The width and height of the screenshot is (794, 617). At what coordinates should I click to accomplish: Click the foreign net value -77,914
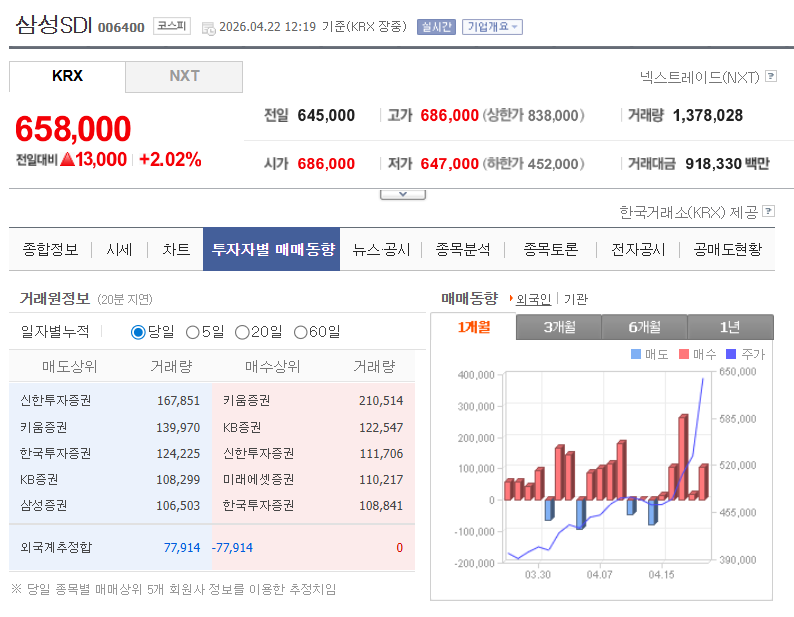click(232, 548)
